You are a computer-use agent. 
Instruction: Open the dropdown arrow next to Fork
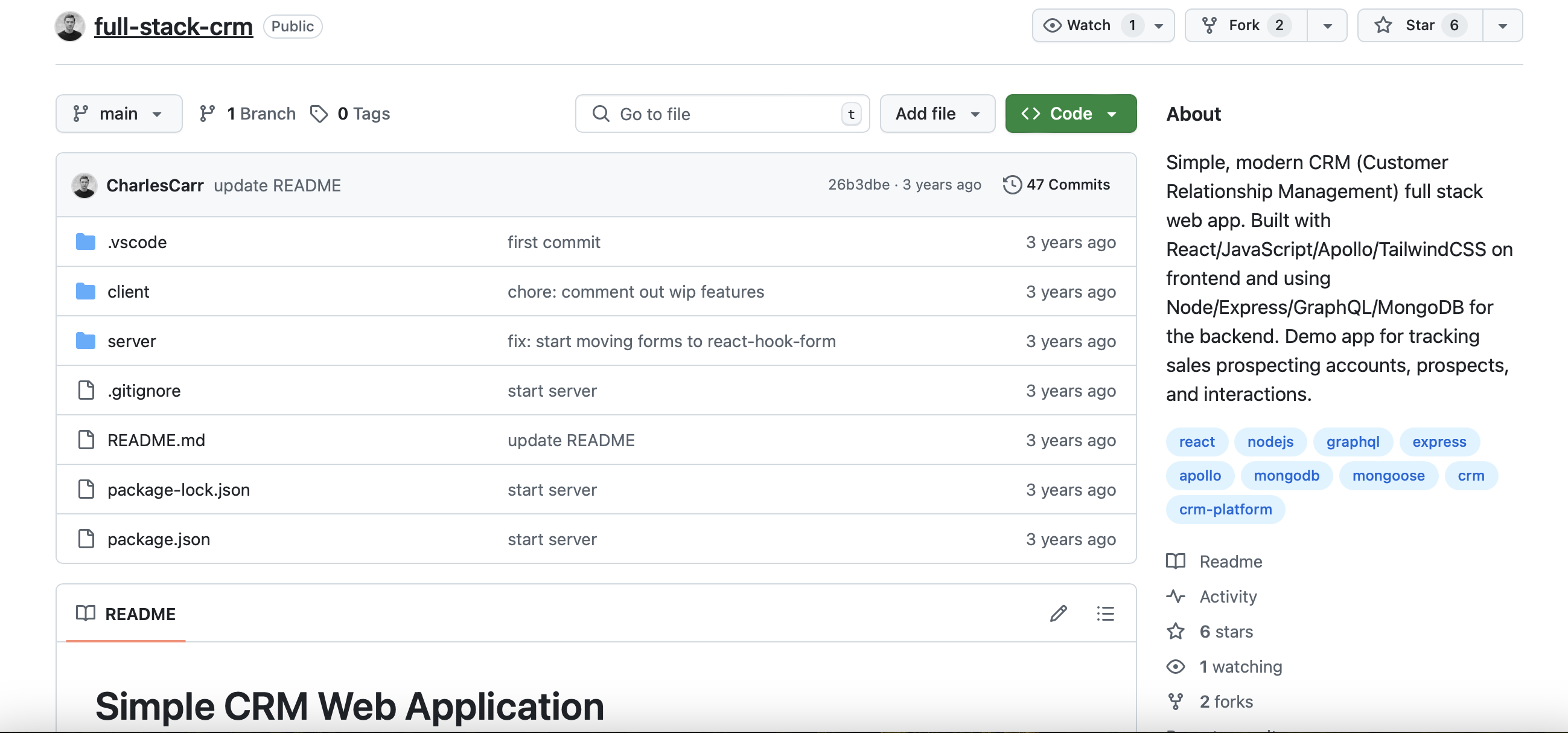coord(1327,25)
